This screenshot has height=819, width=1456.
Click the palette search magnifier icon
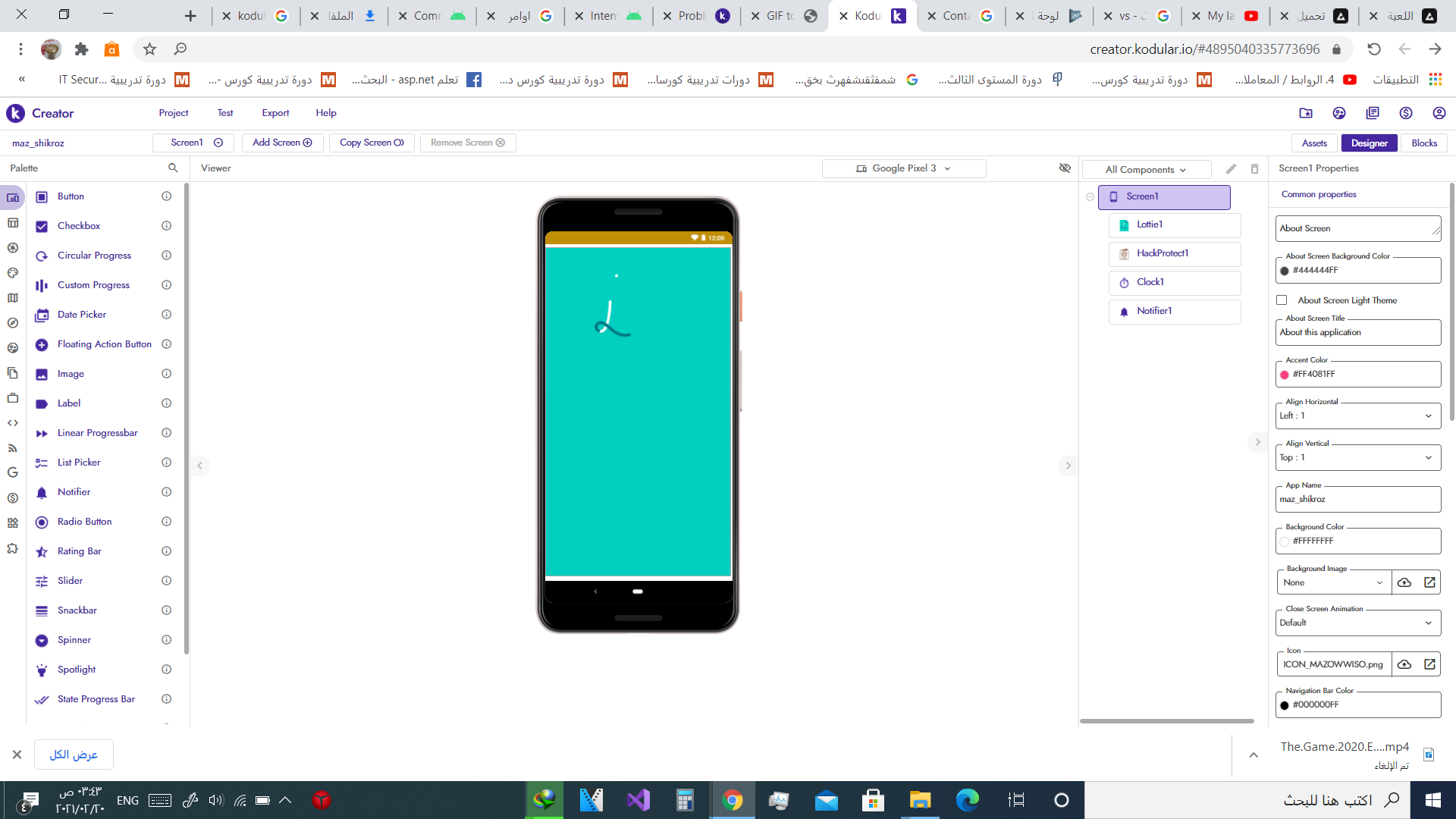tap(173, 168)
